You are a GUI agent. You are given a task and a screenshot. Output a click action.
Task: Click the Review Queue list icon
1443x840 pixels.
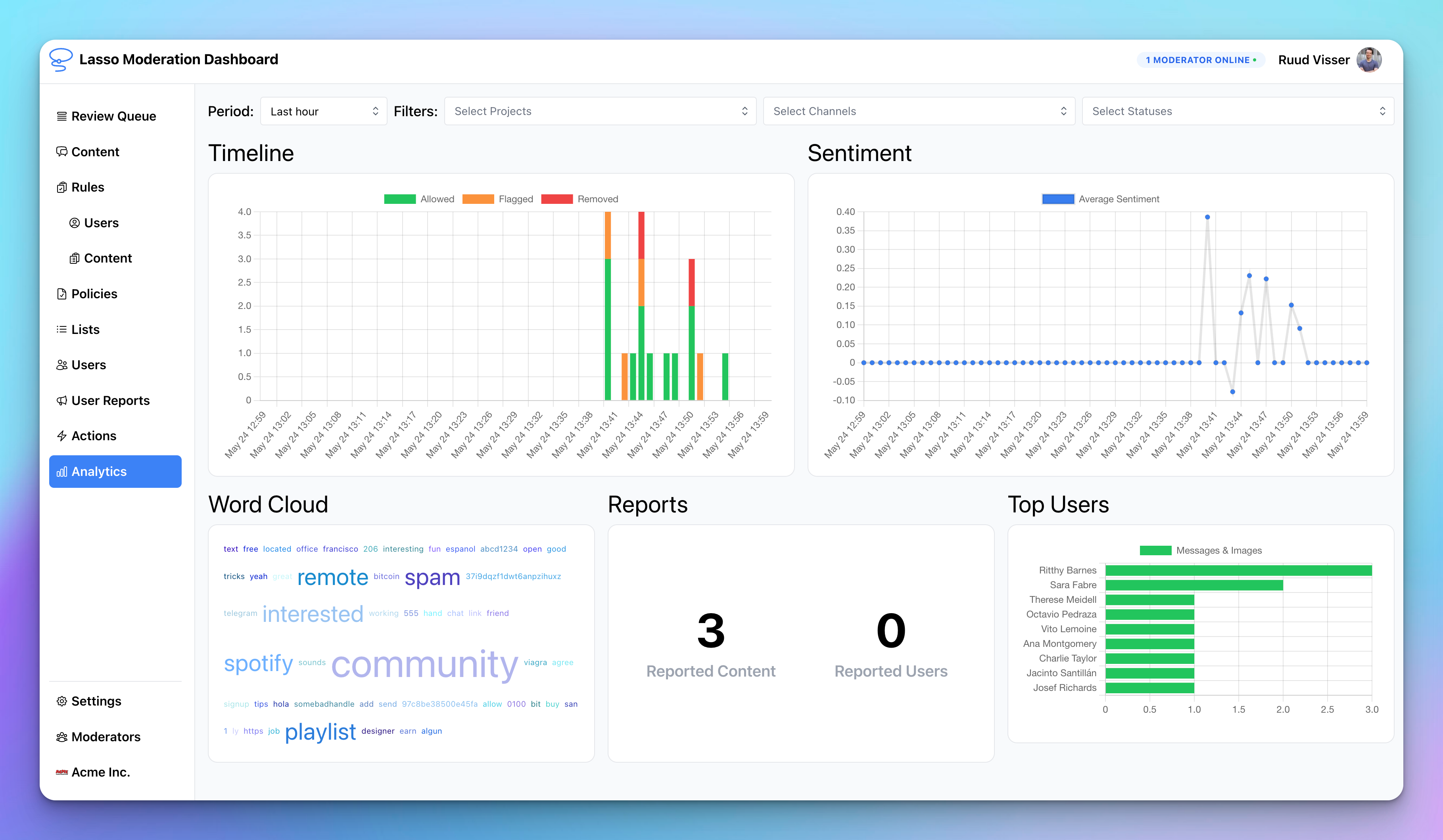point(61,116)
